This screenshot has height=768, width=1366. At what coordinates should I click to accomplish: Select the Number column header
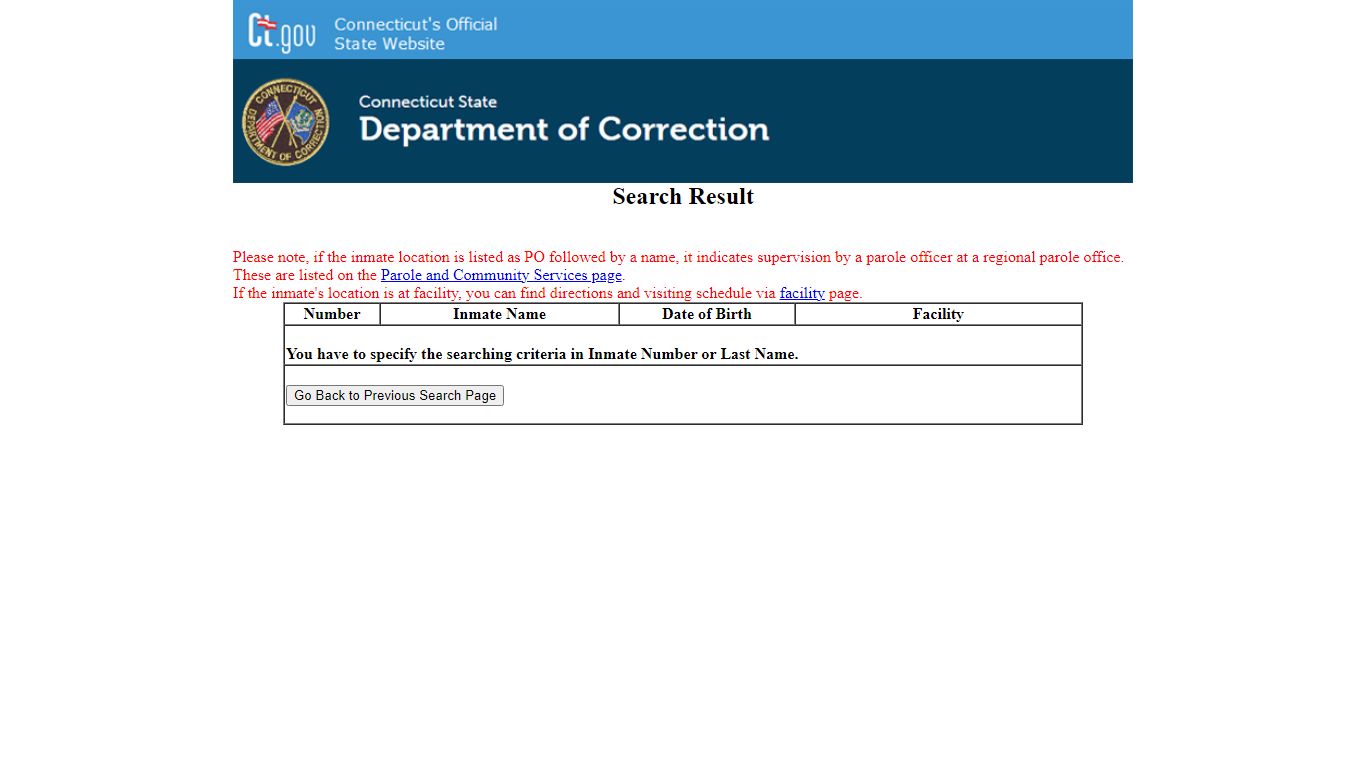[x=331, y=314]
